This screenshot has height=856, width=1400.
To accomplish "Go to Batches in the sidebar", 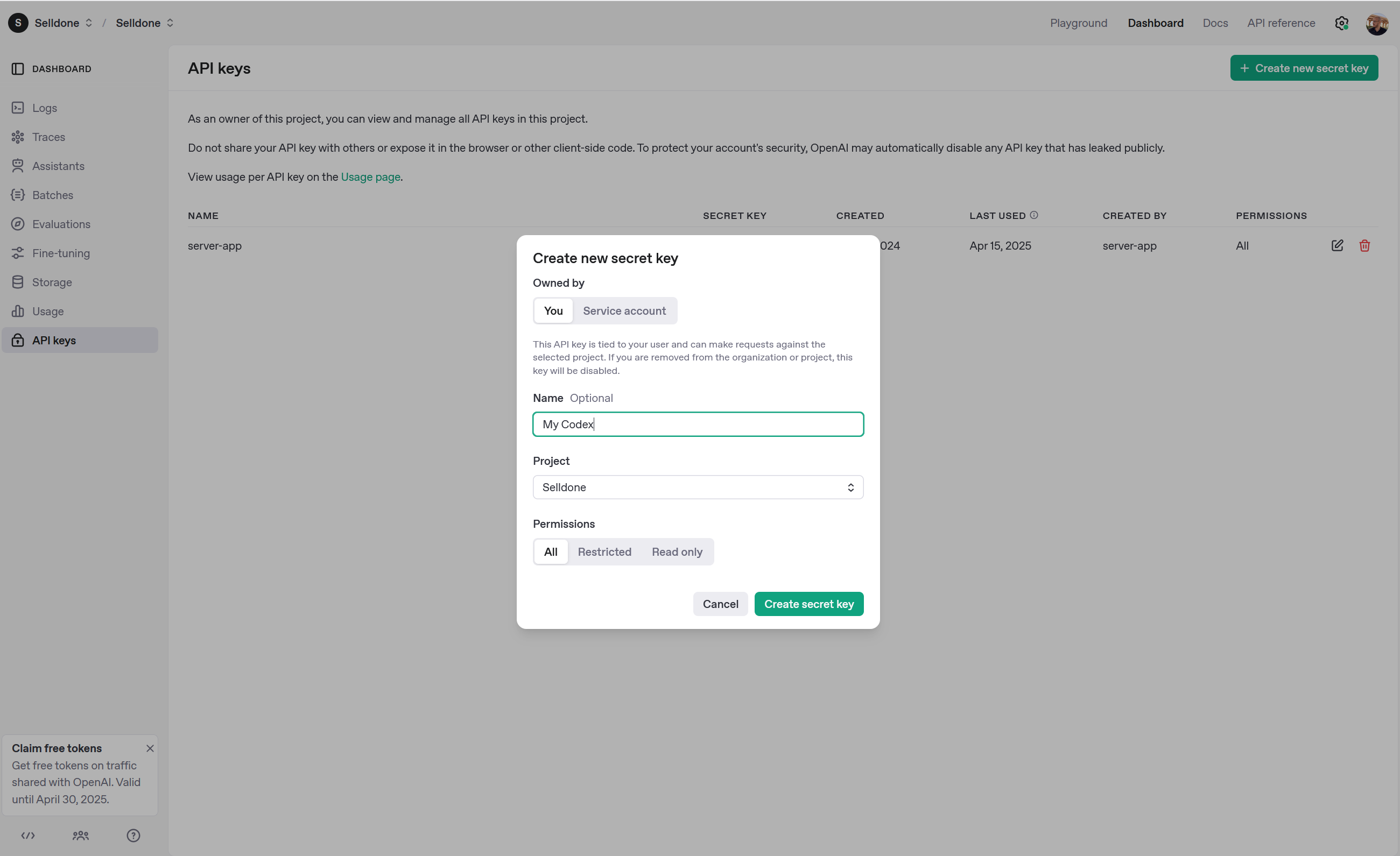I will pos(80,195).
